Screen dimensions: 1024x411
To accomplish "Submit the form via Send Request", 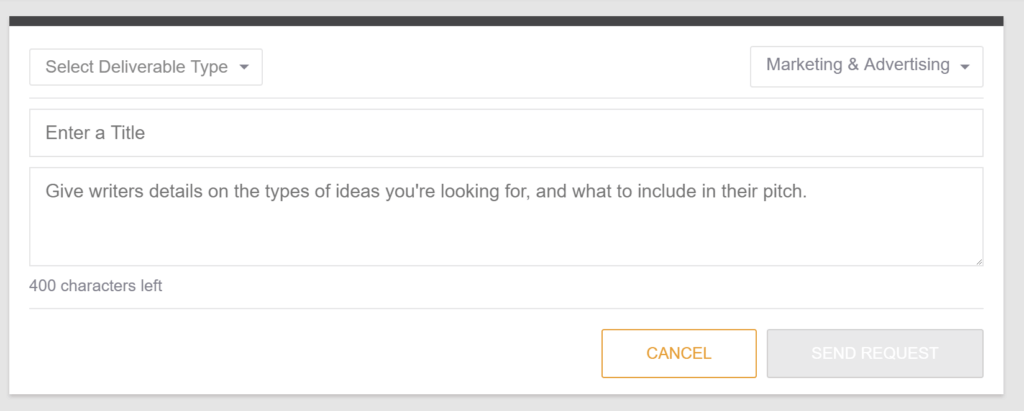I will 874,353.
